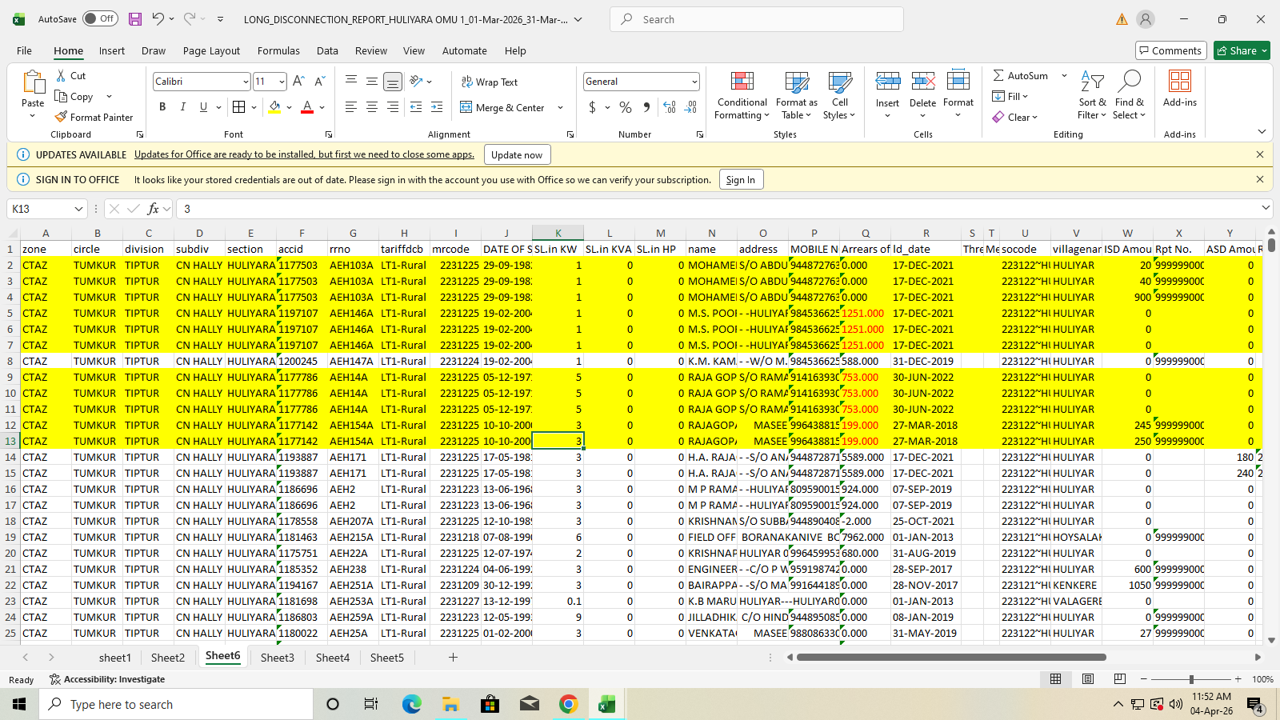Screen dimensions: 1280x720
Task: Toggle the AutoSave switch
Action: (99, 19)
